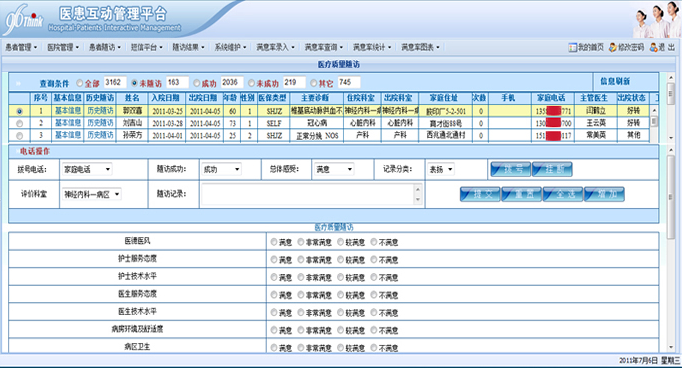The image size is (682, 368).
Task: Click patient name 郭双喜
Action: click(x=133, y=111)
